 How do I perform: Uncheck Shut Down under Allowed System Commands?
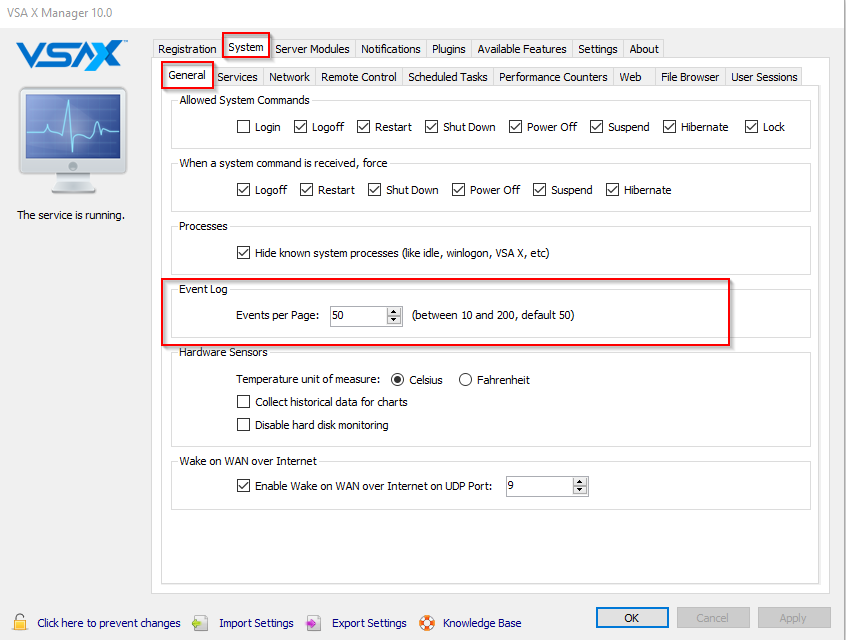pyautogui.click(x=432, y=127)
